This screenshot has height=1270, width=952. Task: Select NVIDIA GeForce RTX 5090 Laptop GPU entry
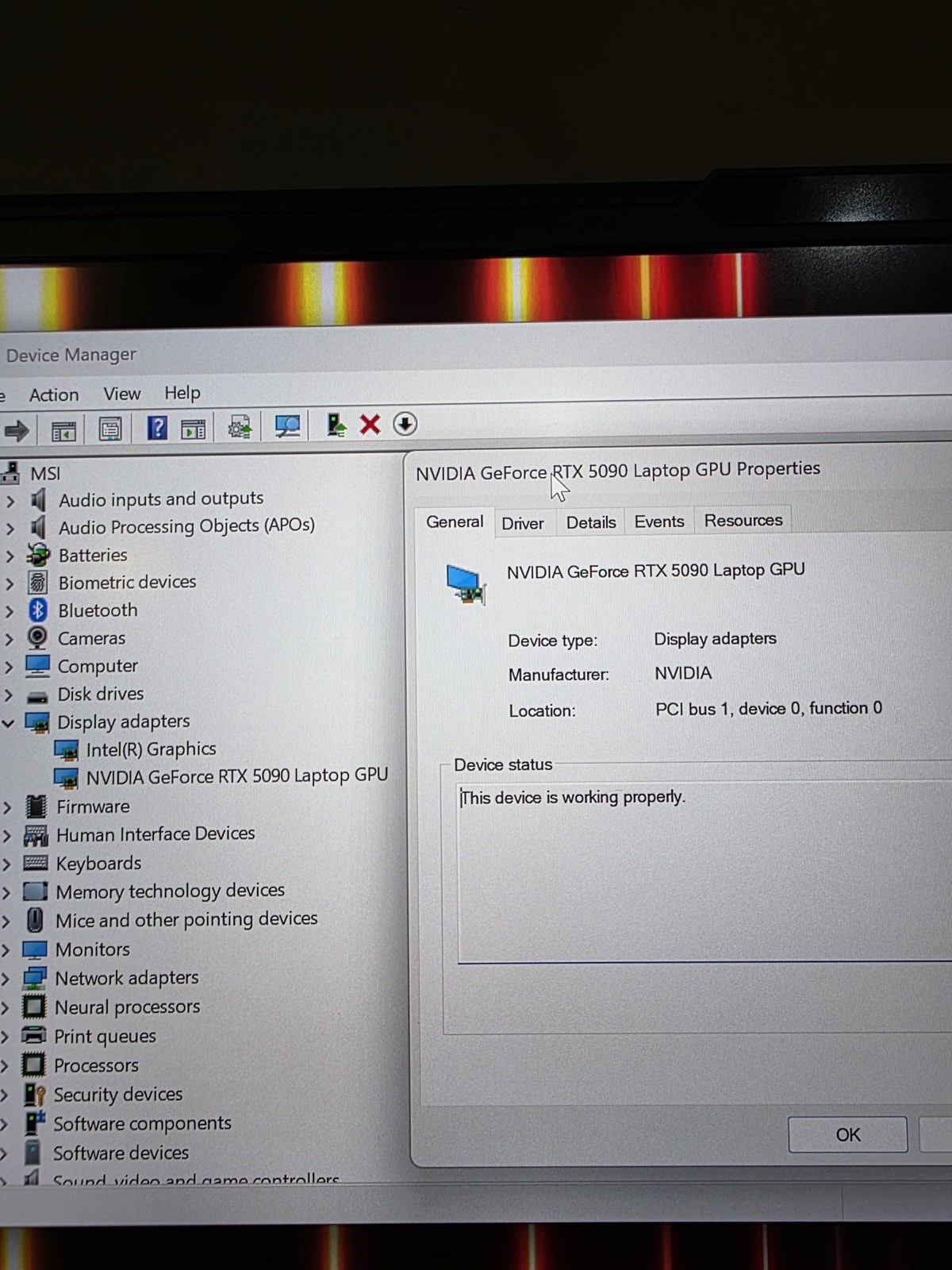(237, 775)
